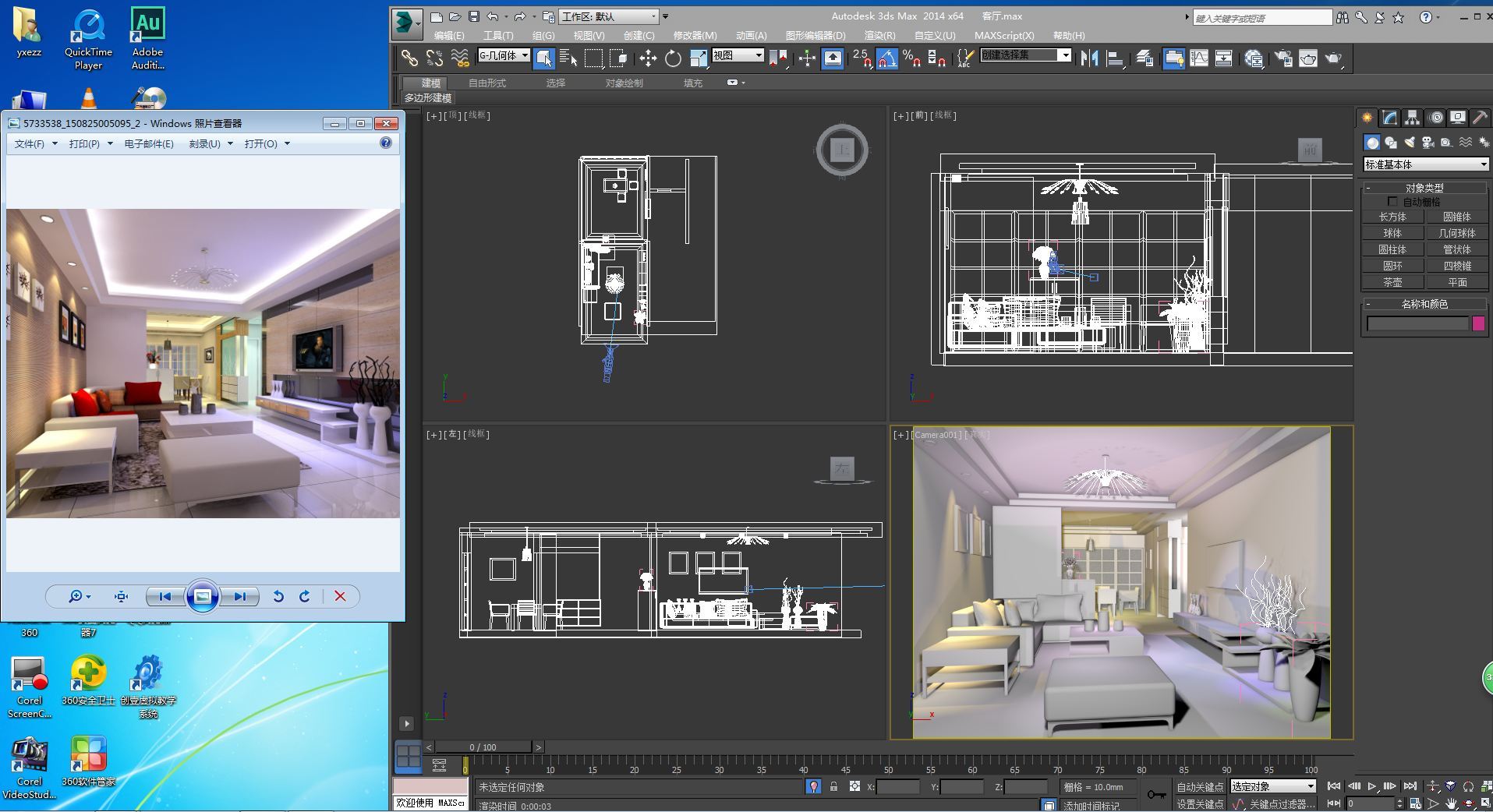This screenshot has width=1493, height=812.
Task: Open the Hierarchy panel tab icon
Action: (1413, 118)
